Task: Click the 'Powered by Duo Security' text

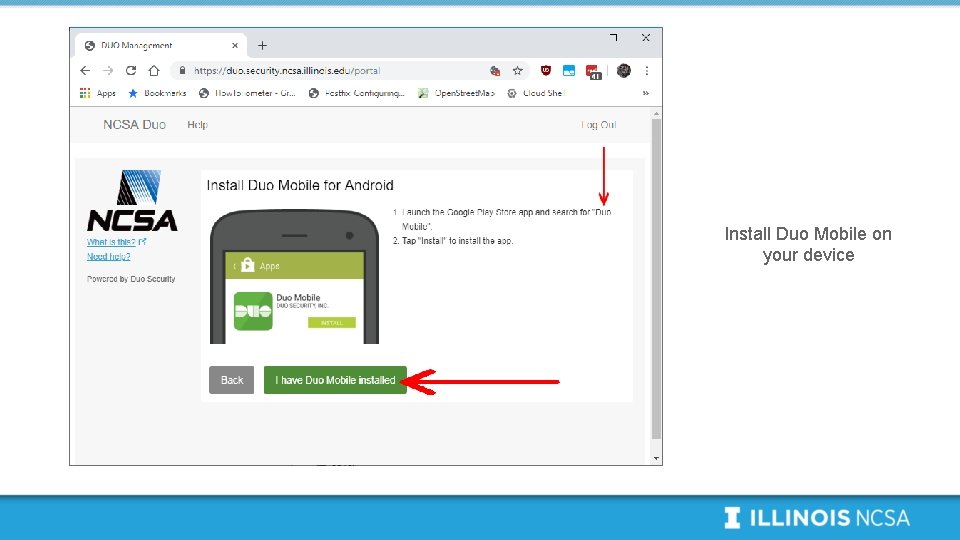Action: tap(131, 279)
